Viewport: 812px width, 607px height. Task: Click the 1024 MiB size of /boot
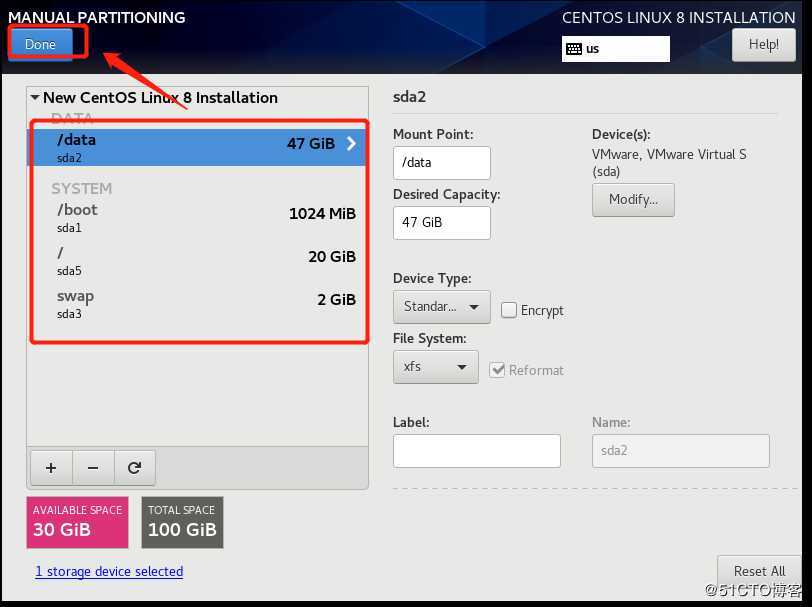click(322, 213)
